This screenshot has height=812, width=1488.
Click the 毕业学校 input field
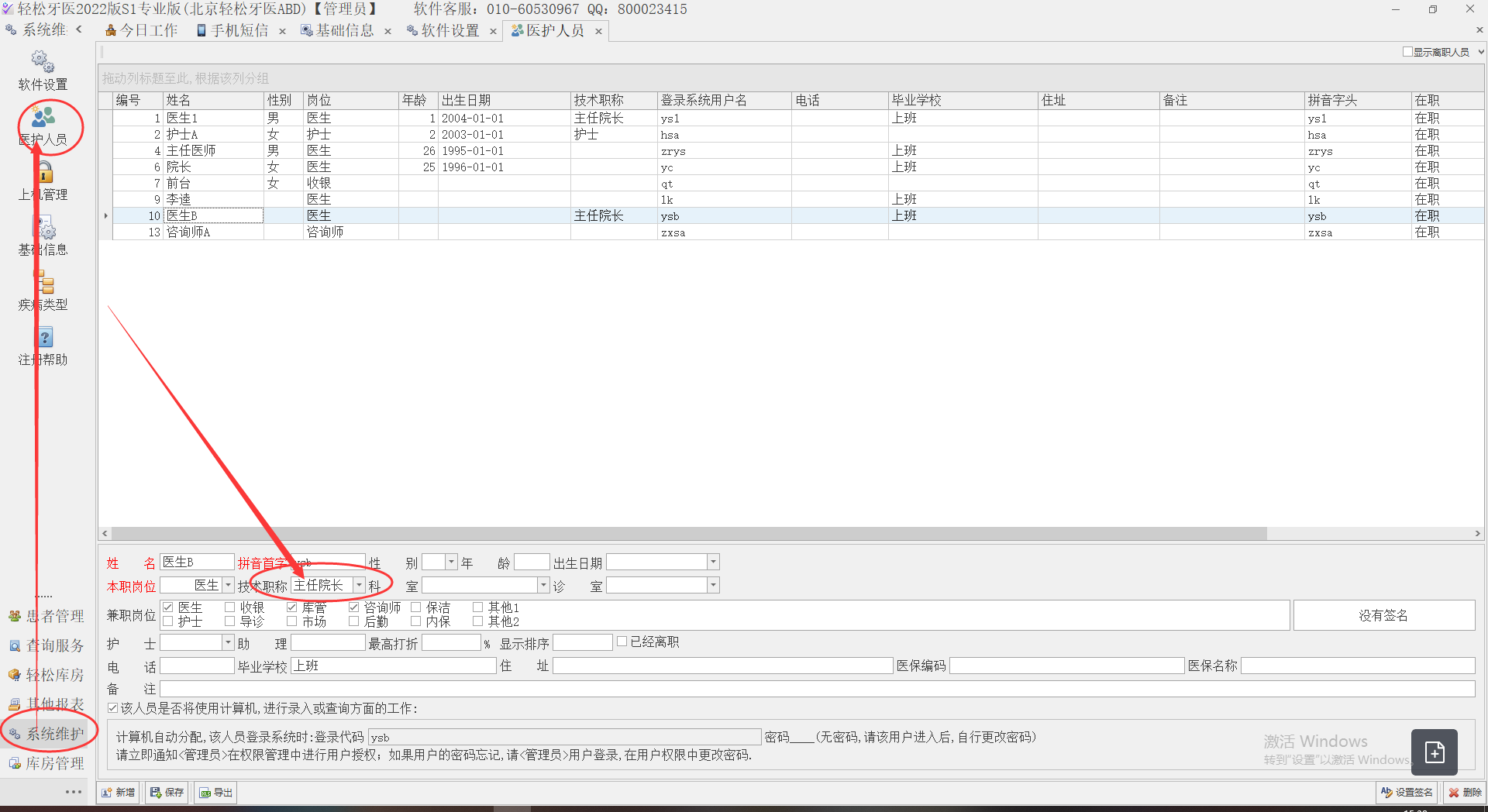(394, 666)
